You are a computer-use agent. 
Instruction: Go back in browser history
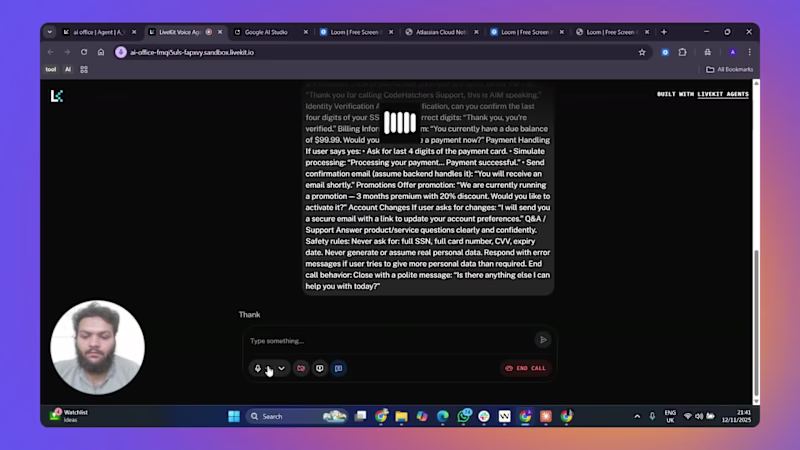pos(51,52)
